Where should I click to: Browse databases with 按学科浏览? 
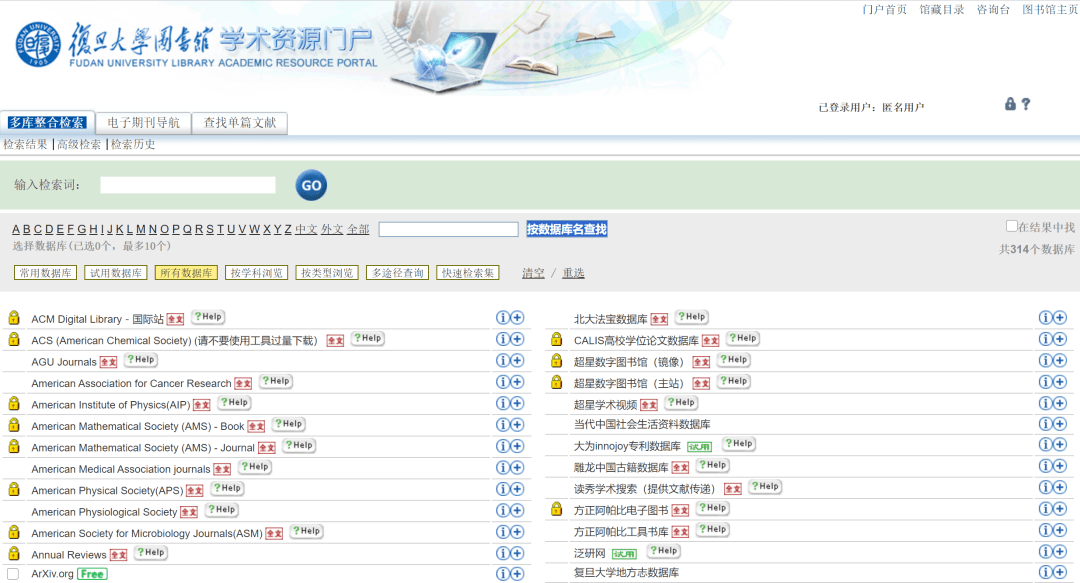click(x=256, y=273)
